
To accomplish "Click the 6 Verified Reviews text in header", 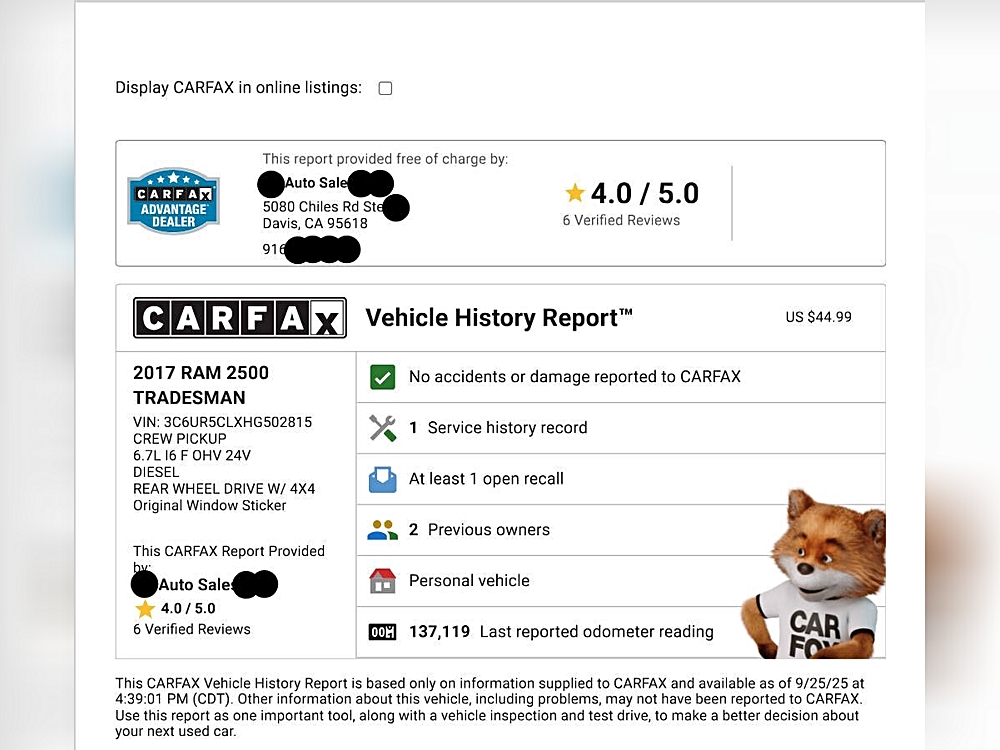I will pyautogui.click(x=621, y=220).
